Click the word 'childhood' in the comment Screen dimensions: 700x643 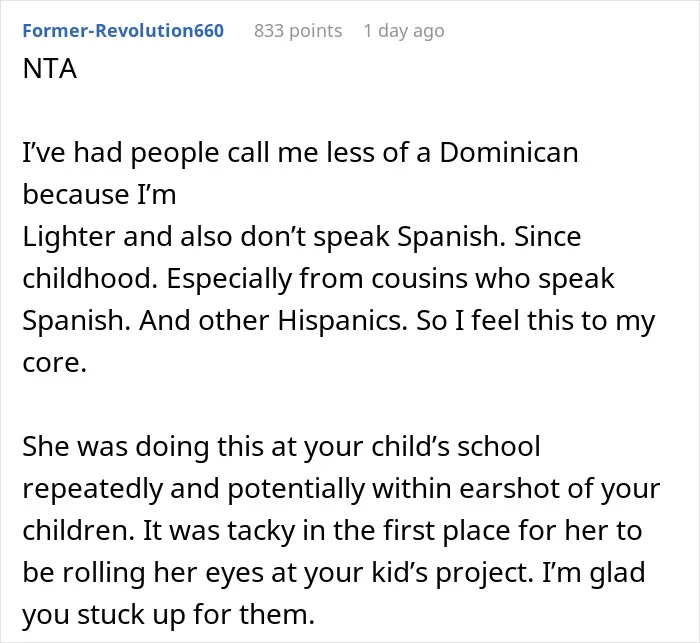[x=87, y=278]
